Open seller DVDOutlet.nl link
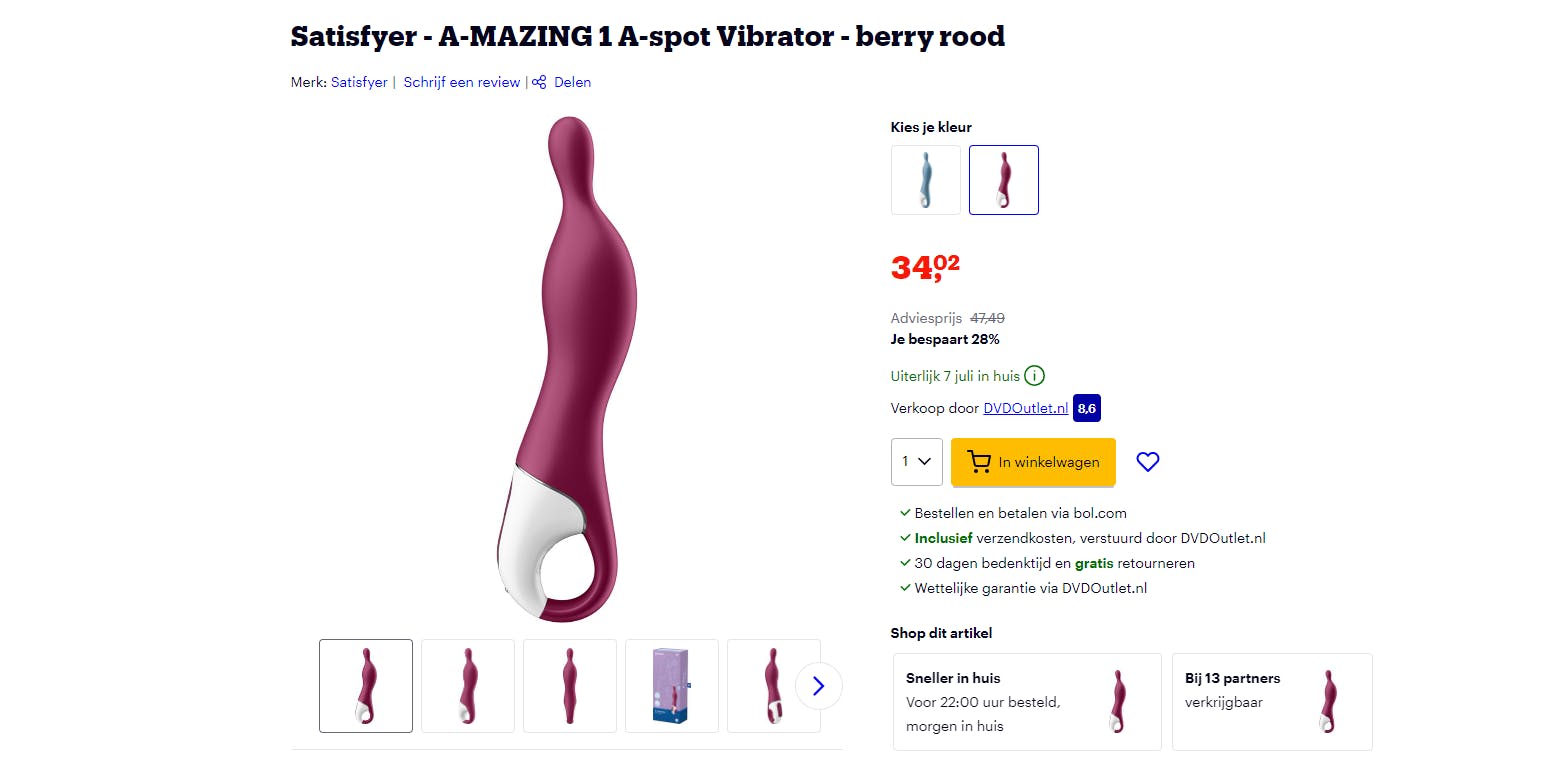Screen dimensions: 1556x761 click(1026, 408)
